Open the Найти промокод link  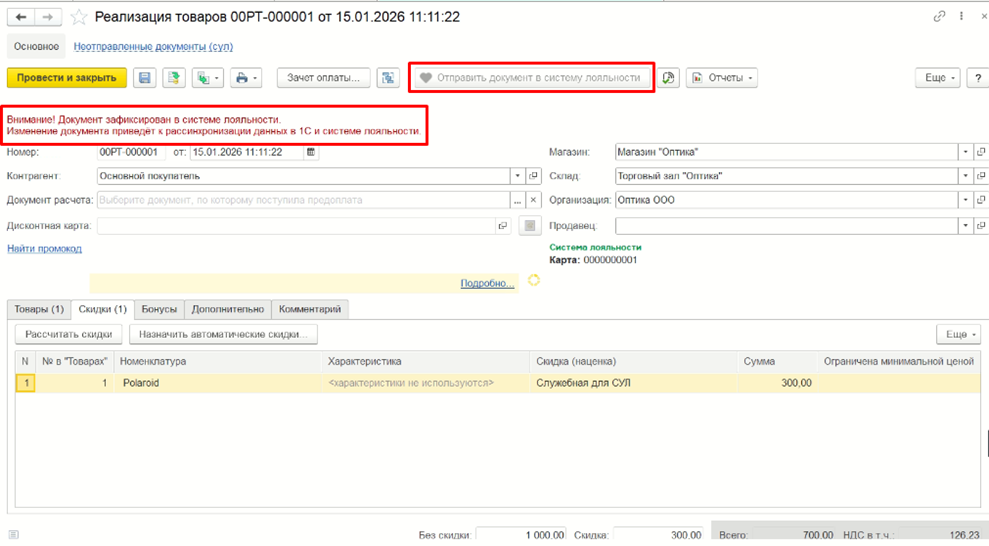point(44,248)
